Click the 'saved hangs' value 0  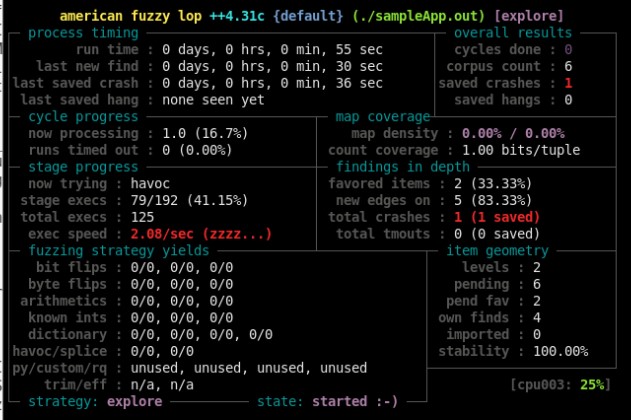(568, 100)
